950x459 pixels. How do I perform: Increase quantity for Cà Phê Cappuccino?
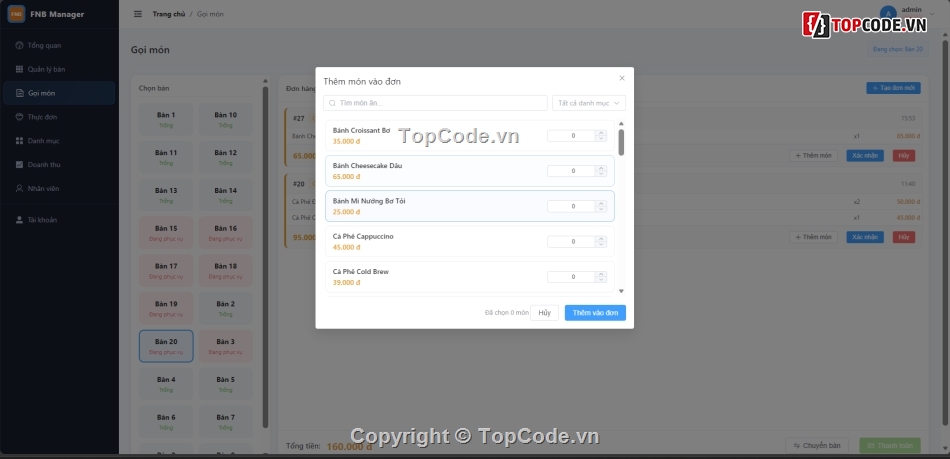[600, 239]
